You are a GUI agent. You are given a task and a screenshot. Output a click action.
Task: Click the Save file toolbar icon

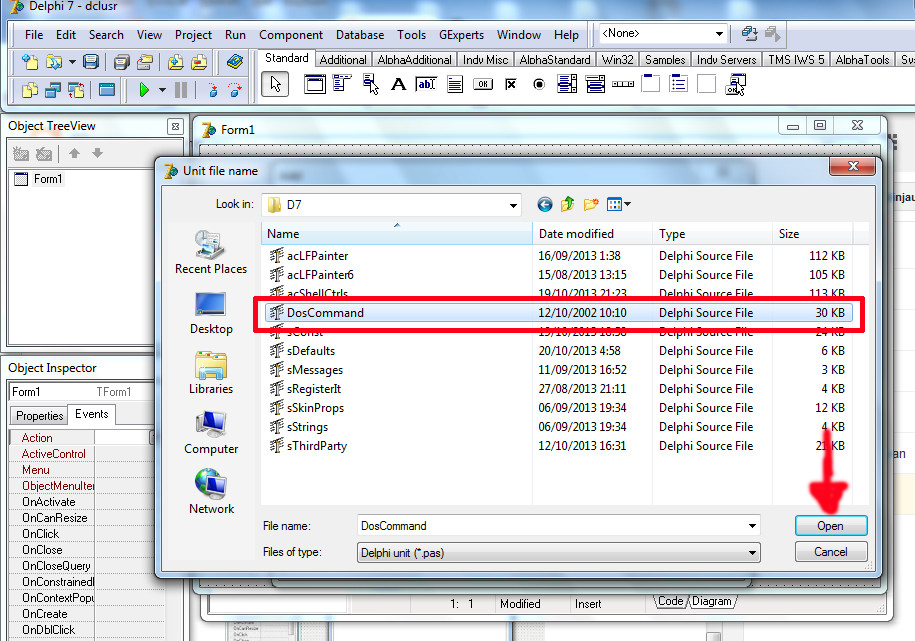tap(91, 62)
